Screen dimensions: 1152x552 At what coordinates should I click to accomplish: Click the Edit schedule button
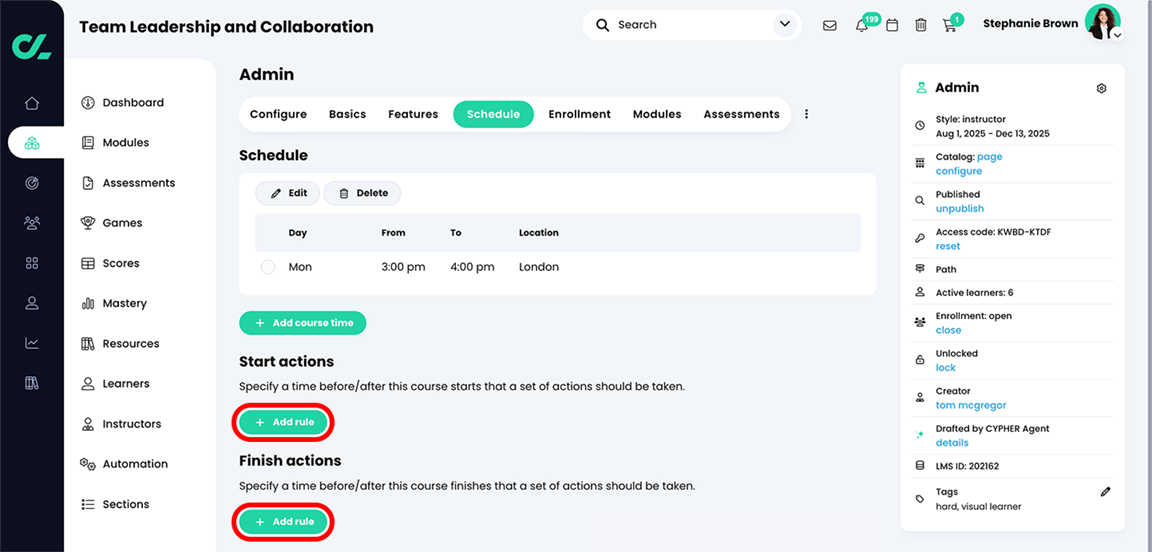287,193
